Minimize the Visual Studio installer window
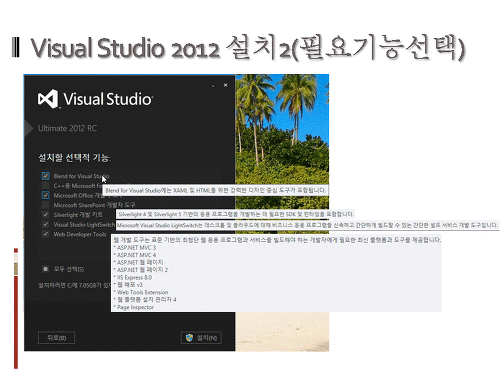The width and height of the screenshot is (500, 375). (x=213, y=86)
